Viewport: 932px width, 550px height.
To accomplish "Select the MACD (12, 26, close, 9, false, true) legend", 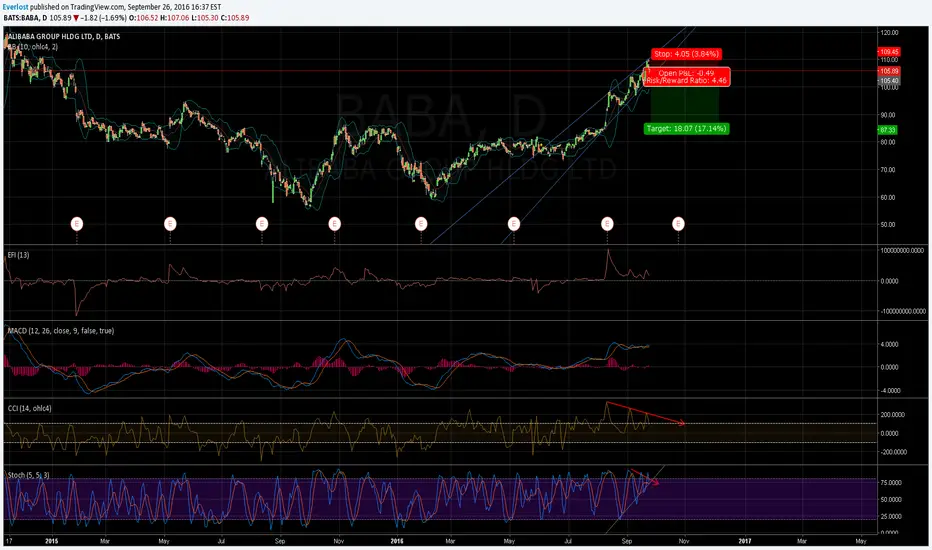I will coord(61,331).
